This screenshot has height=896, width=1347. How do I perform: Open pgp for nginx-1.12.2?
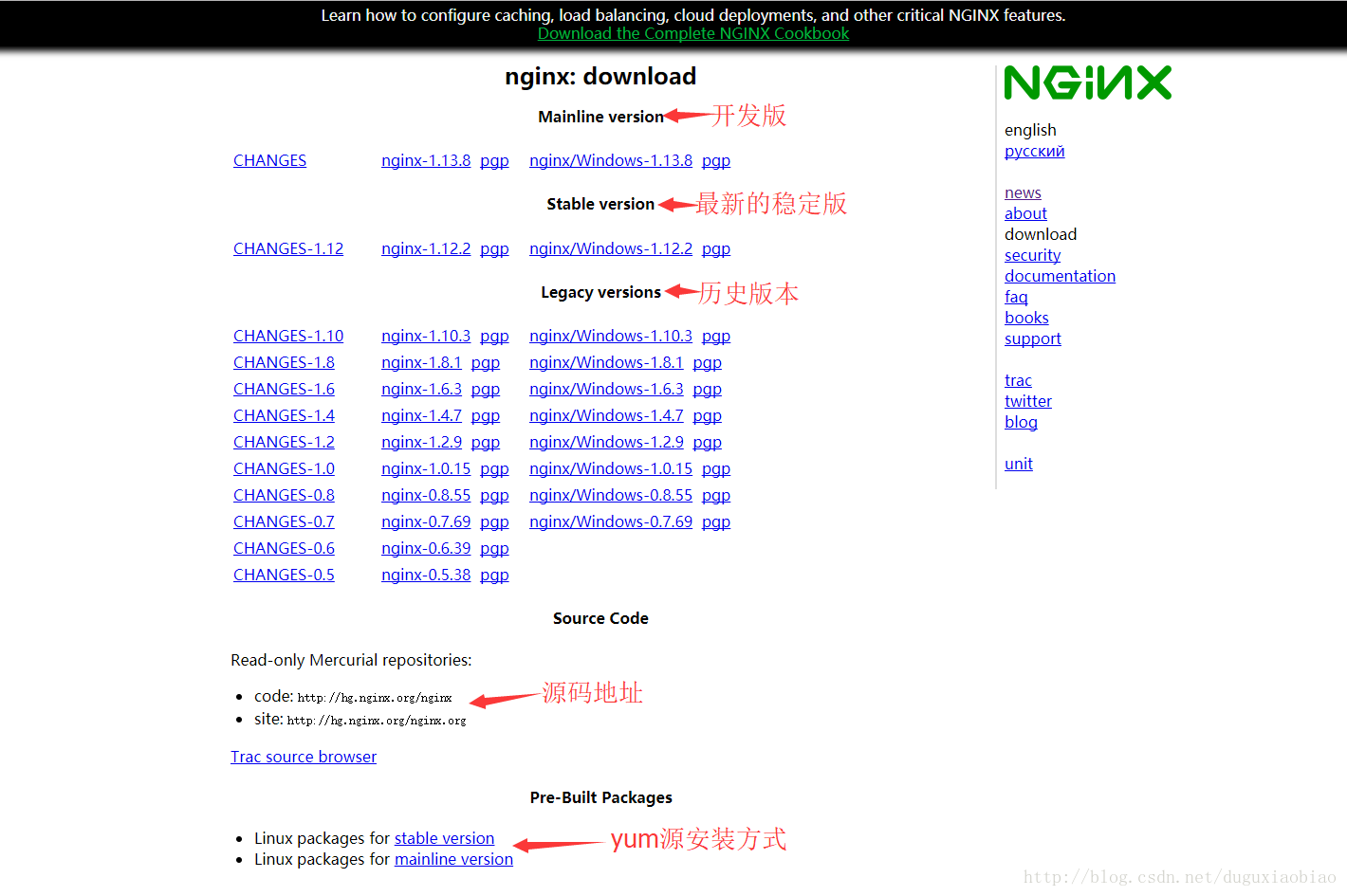pos(494,249)
